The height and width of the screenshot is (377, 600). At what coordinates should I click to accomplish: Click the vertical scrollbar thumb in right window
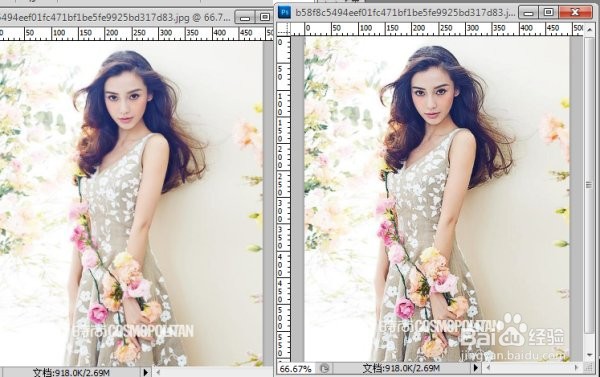589,185
